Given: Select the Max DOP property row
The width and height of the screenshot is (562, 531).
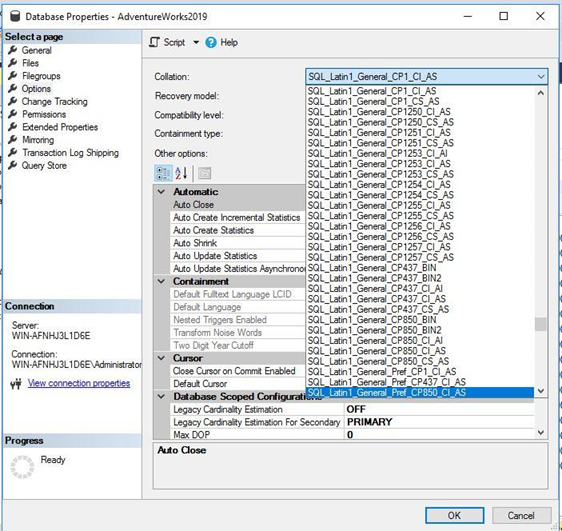Looking at the screenshot, I should click(352, 435).
